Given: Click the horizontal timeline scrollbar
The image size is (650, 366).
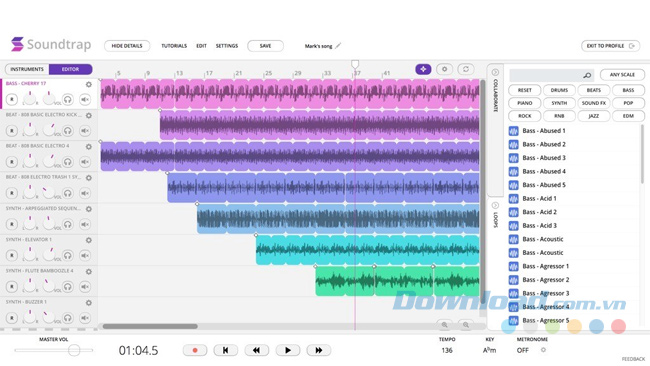Looking at the screenshot, I should pyautogui.click(x=150, y=326).
